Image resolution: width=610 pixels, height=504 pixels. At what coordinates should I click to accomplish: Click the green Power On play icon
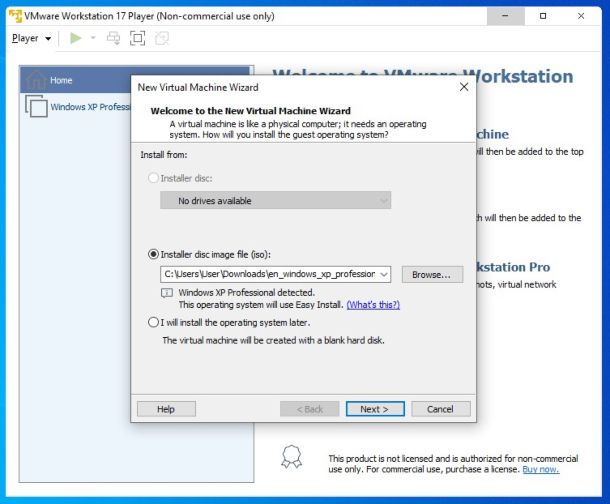tap(75, 38)
